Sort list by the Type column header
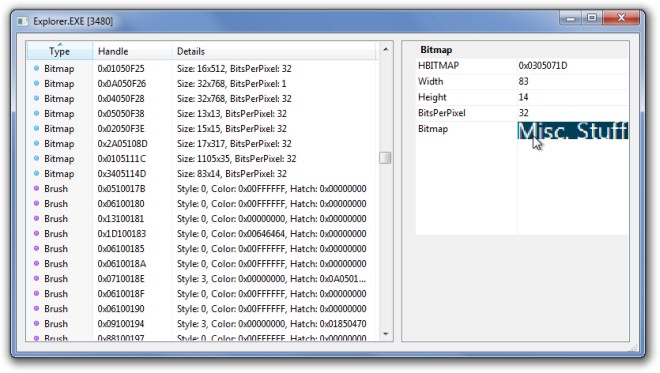 pos(59,51)
